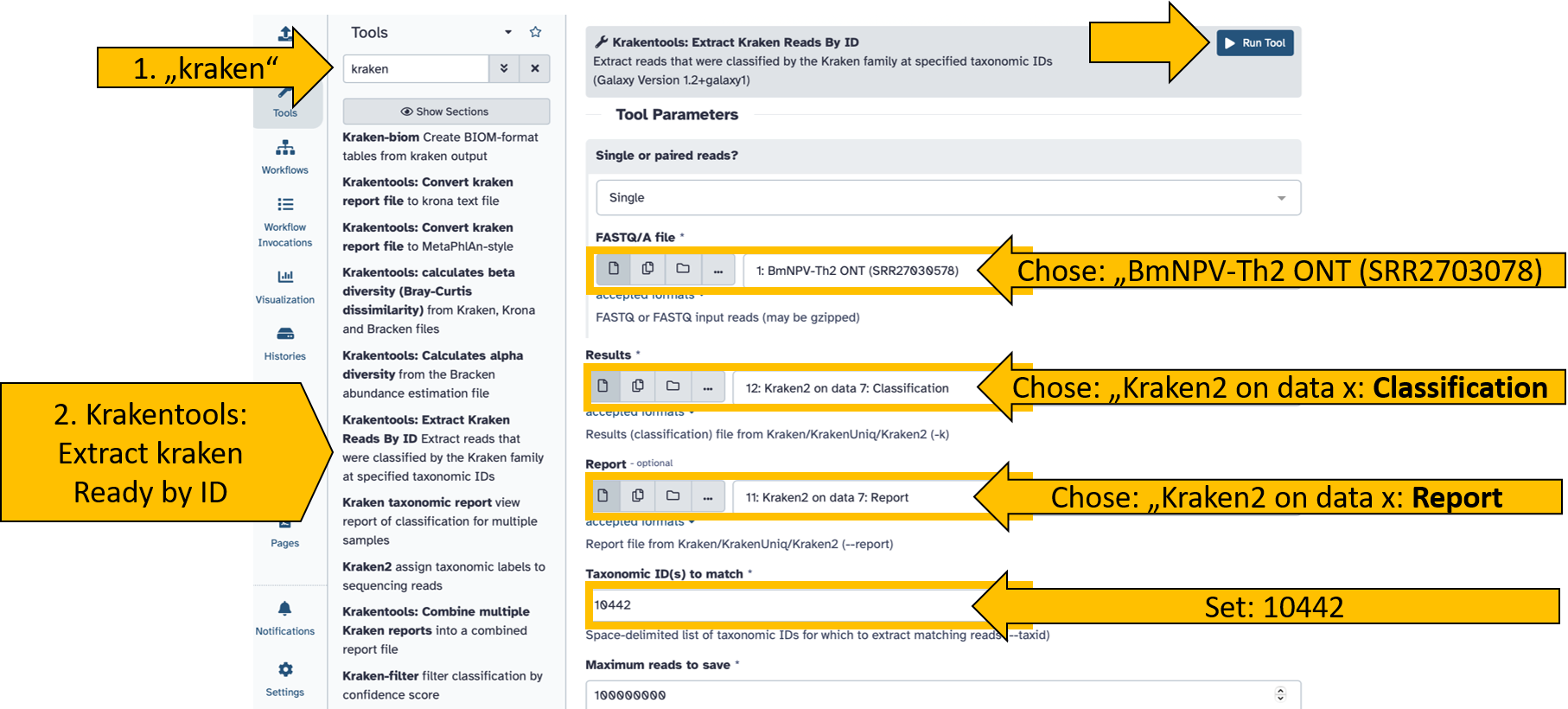This screenshot has height=709, width=1568.
Task: Click the Tools label in the sidebar
Action: (285, 112)
